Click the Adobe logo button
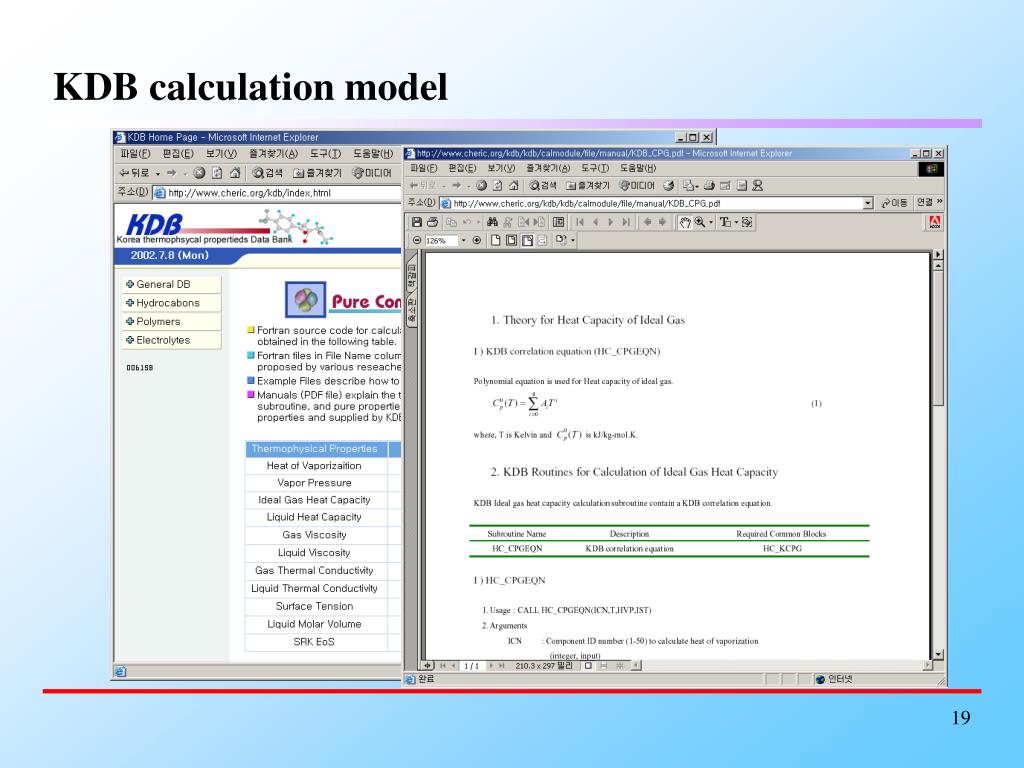This screenshot has width=1024, height=768. pos(935,222)
